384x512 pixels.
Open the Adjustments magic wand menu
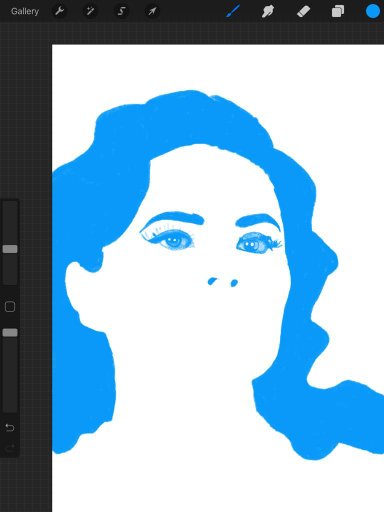[90, 12]
